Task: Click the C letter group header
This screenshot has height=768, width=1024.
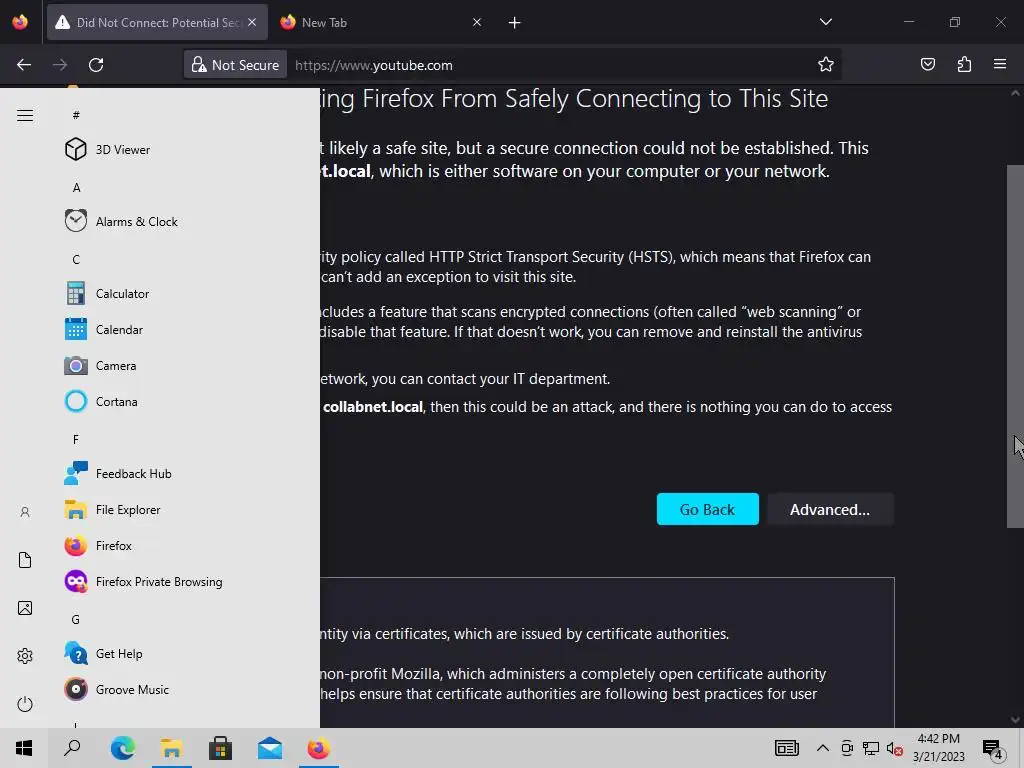Action: (76, 259)
